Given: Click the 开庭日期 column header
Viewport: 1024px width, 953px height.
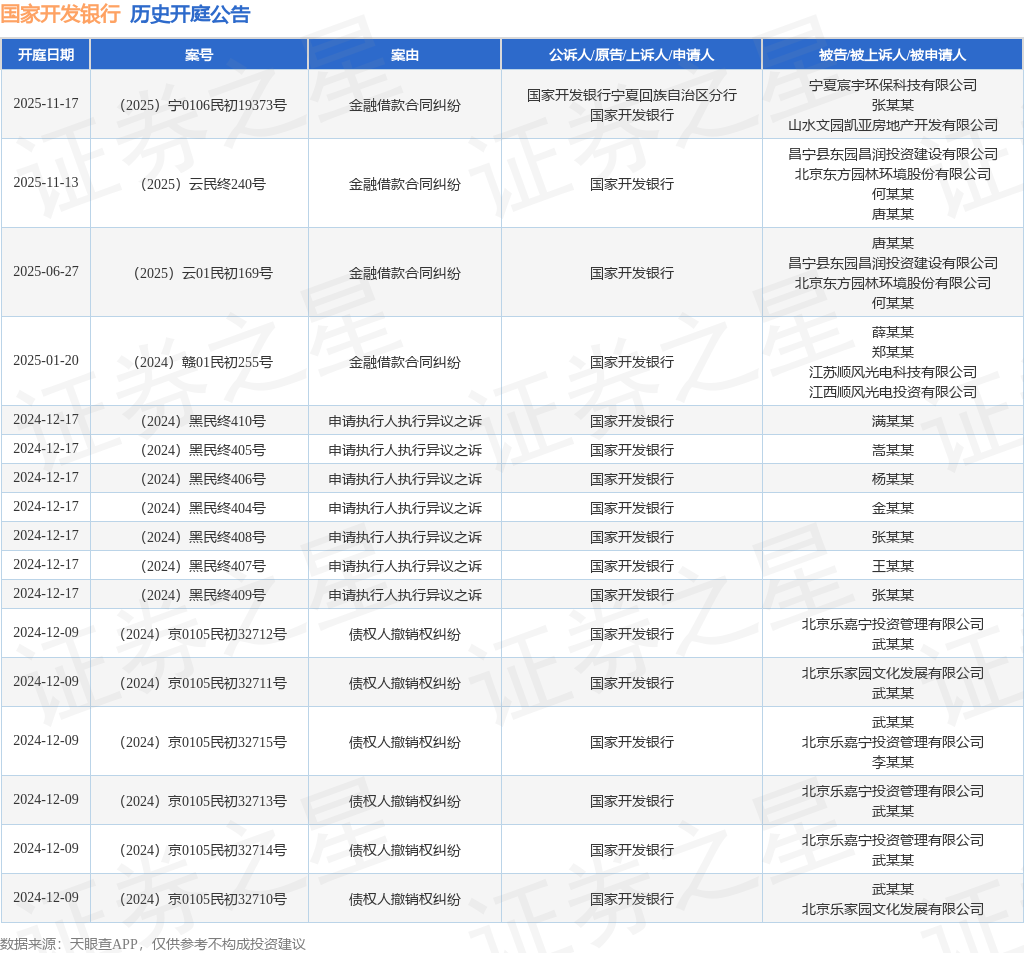Looking at the screenshot, I should [x=46, y=55].
